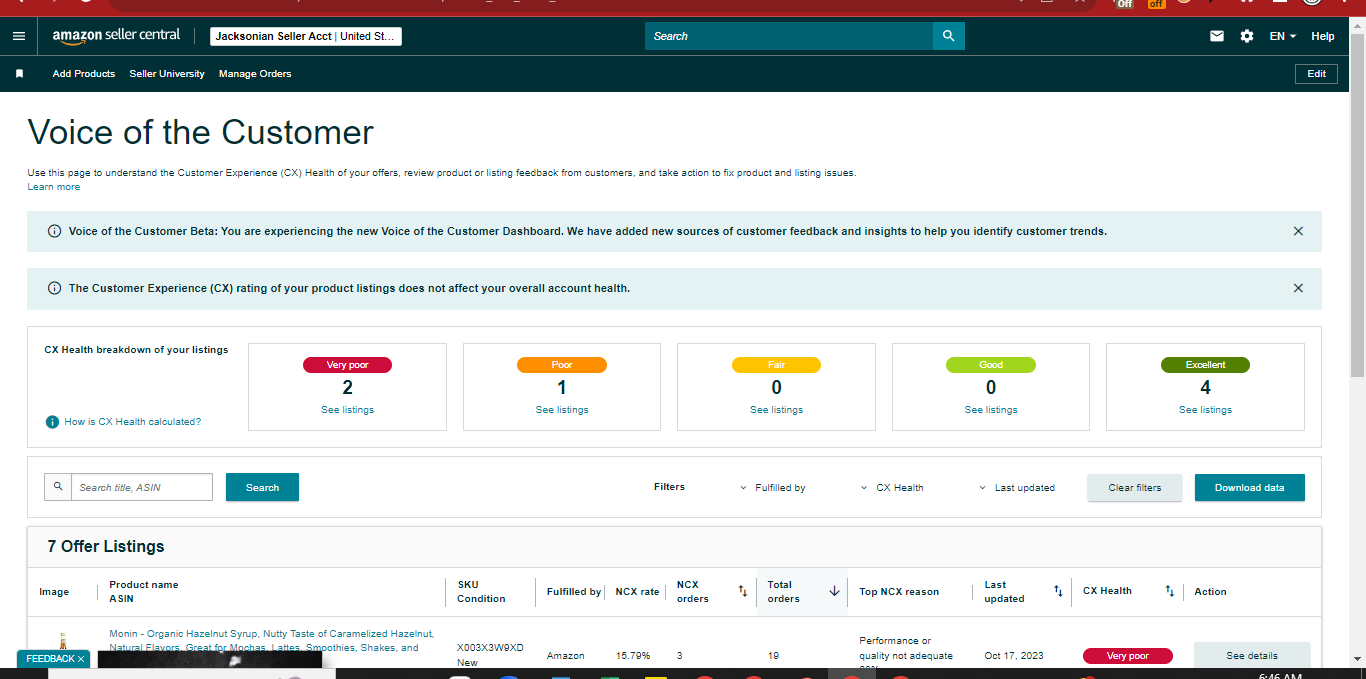Click the Edit favorites bar button

[x=1316, y=74]
